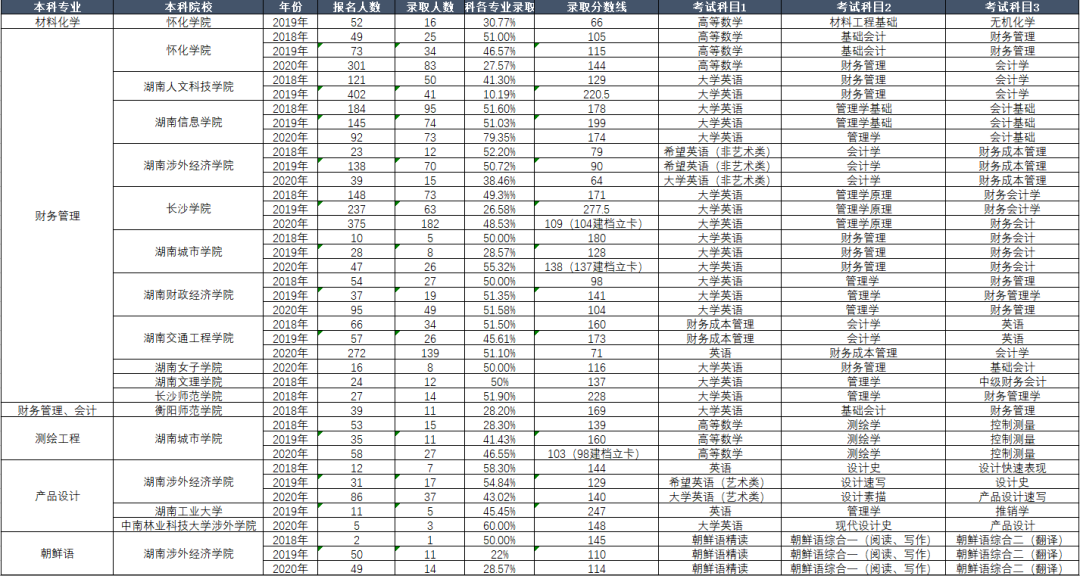Select the 测绘工程 major cell
Screen dimensions: 1080x576
[57, 438]
